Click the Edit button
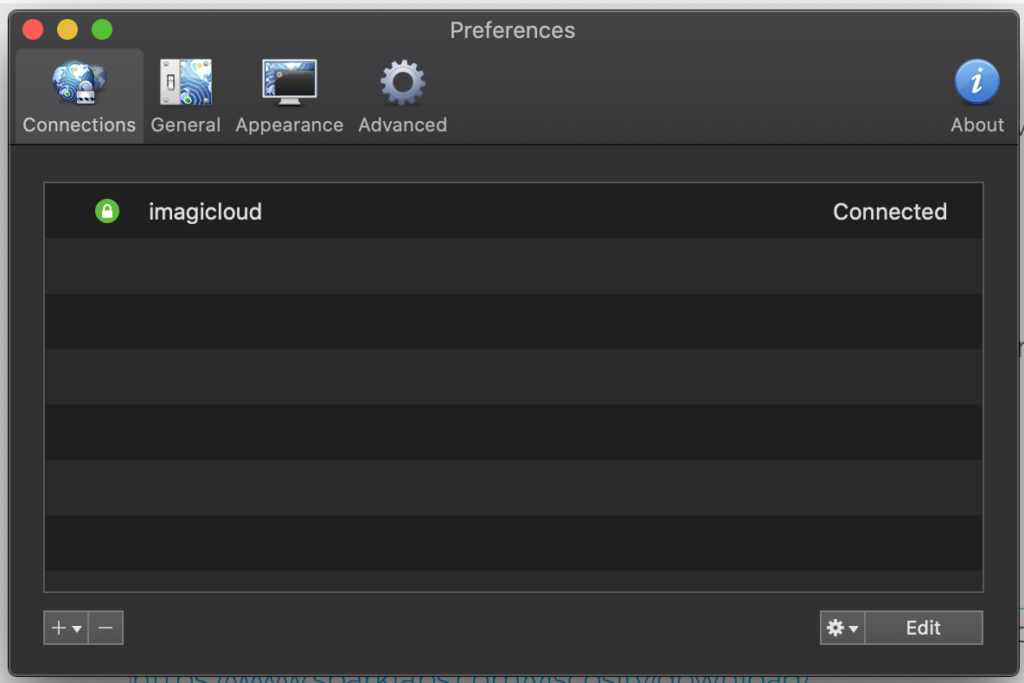The image size is (1024, 683). (x=923, y=627)
